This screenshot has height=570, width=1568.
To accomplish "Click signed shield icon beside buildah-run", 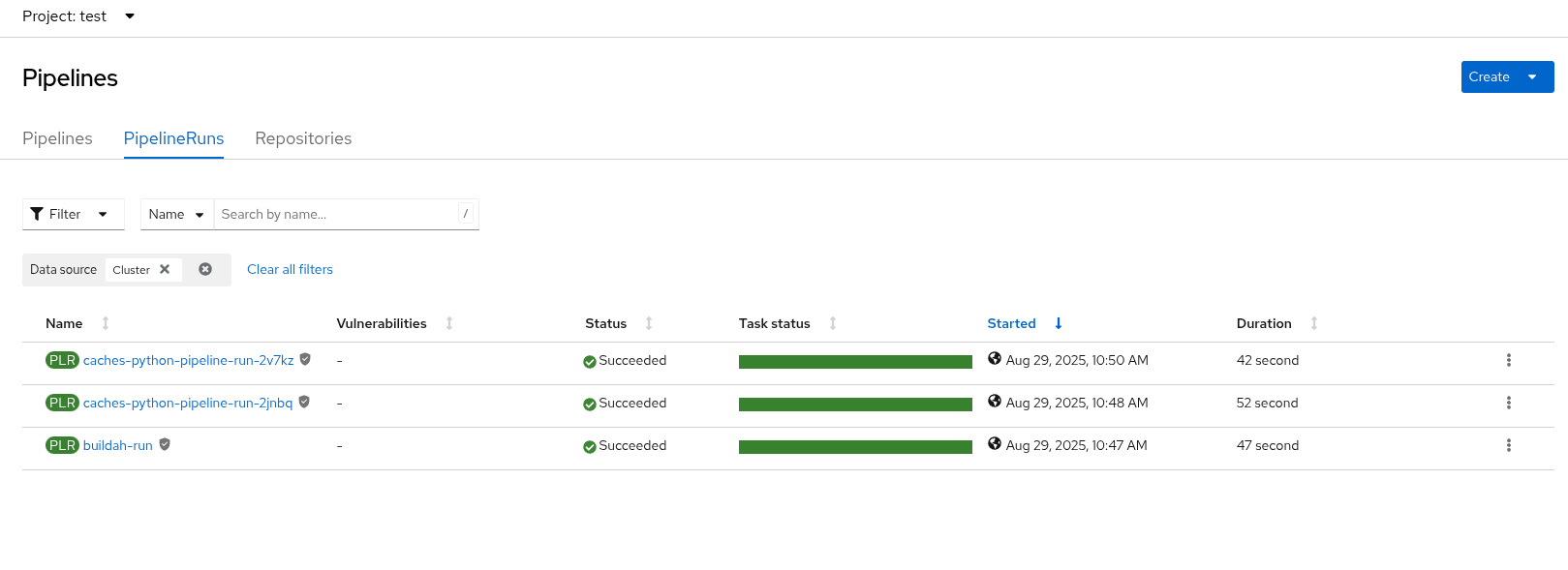I will click(165, 445).
